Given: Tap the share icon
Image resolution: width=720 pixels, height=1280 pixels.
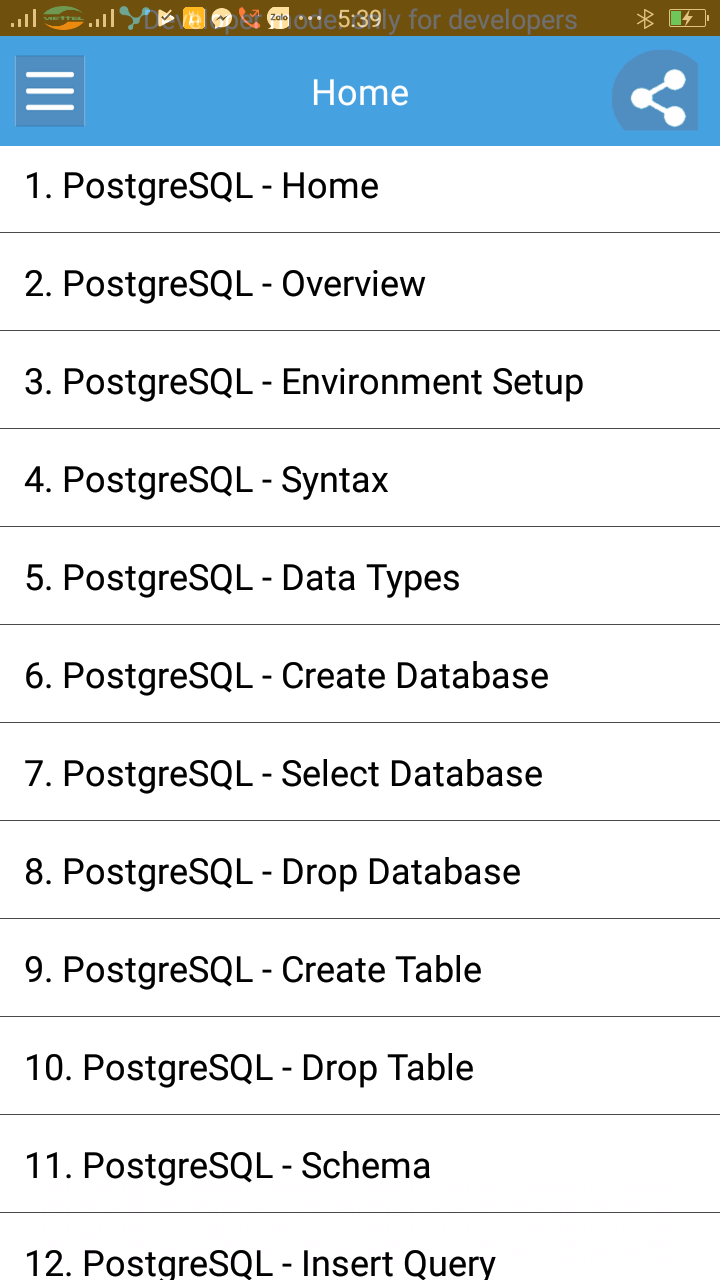Looking at the screenshot, I should (658, 97).
